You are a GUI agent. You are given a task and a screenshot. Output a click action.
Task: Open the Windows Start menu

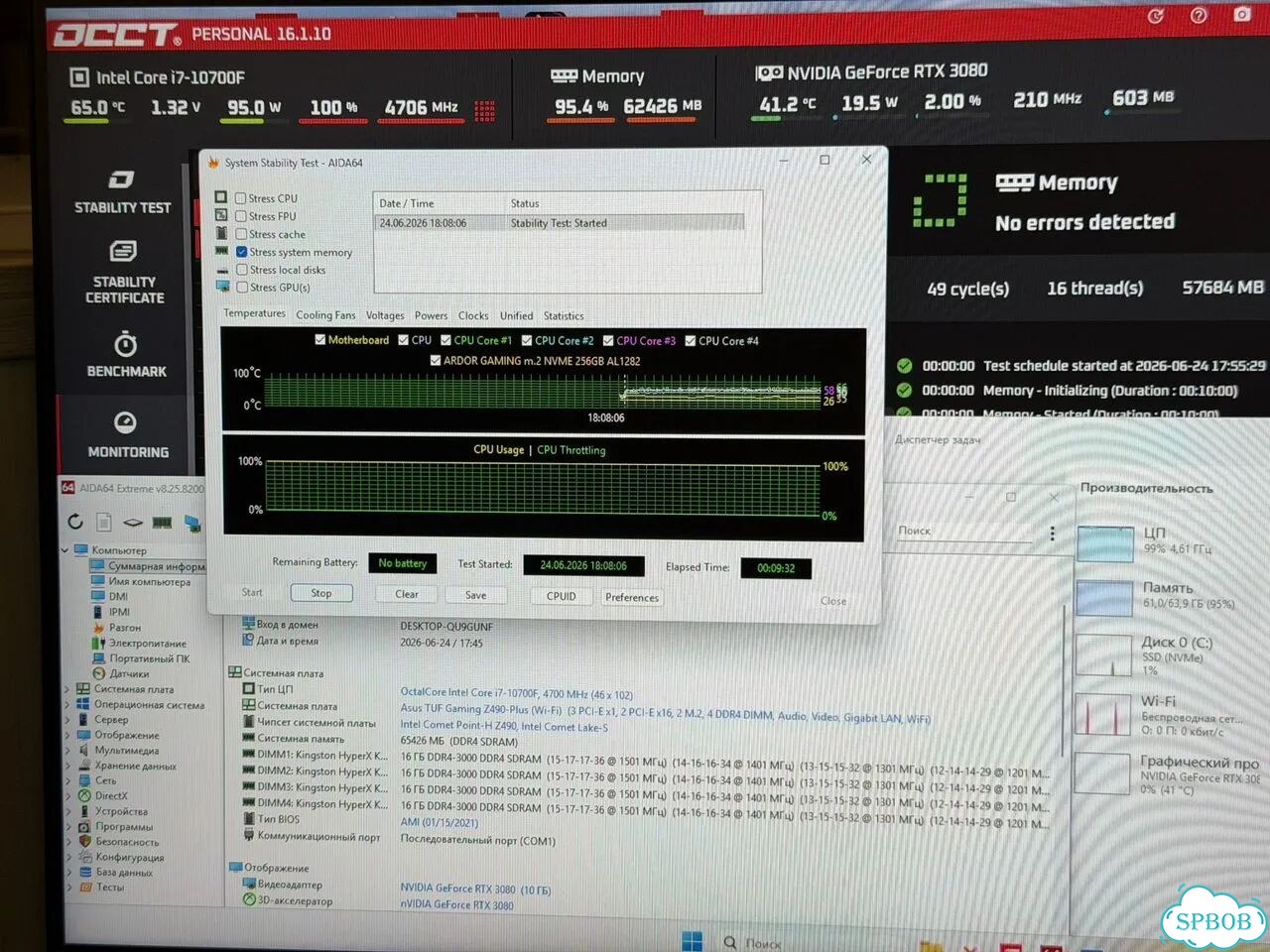point(693,940)
